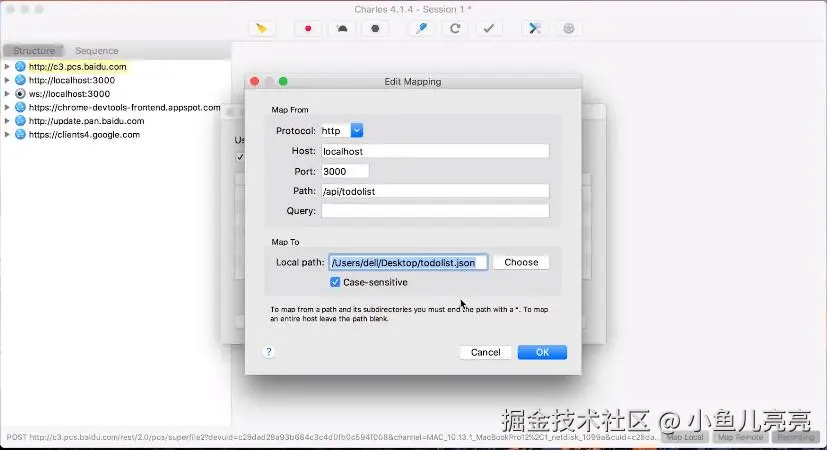Click websocket icon for ws://localhost:3000
Screen dimensions: 827x450
(x=20, y=93)
